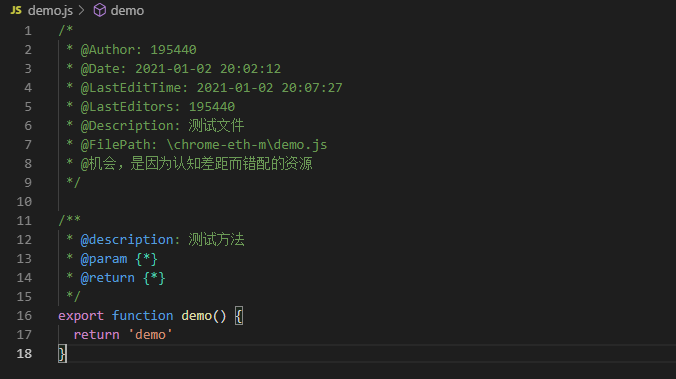Click the 'demo' string literal

click(150, 335)
